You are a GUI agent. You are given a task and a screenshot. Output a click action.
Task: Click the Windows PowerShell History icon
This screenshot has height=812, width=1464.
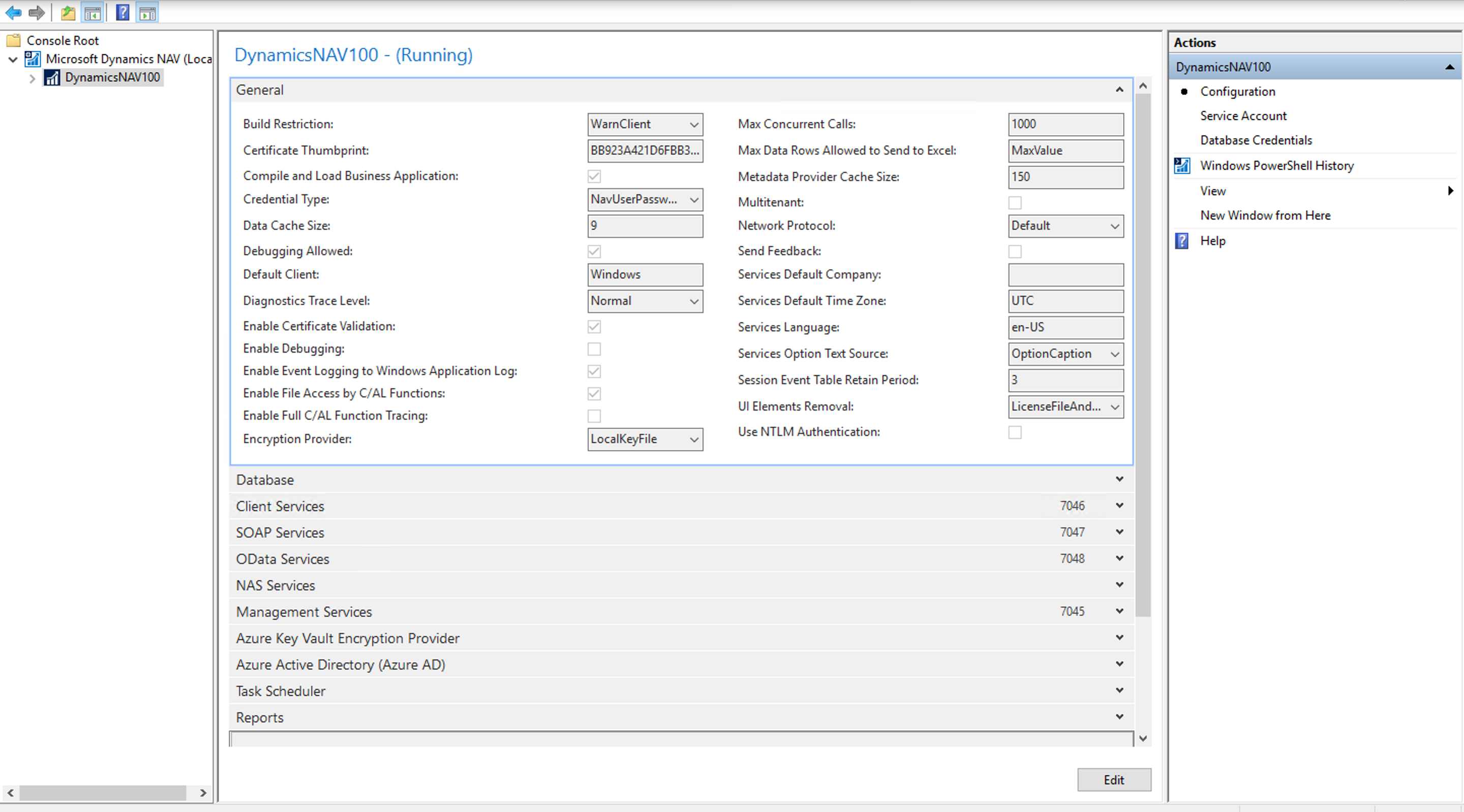(1182, 165)
